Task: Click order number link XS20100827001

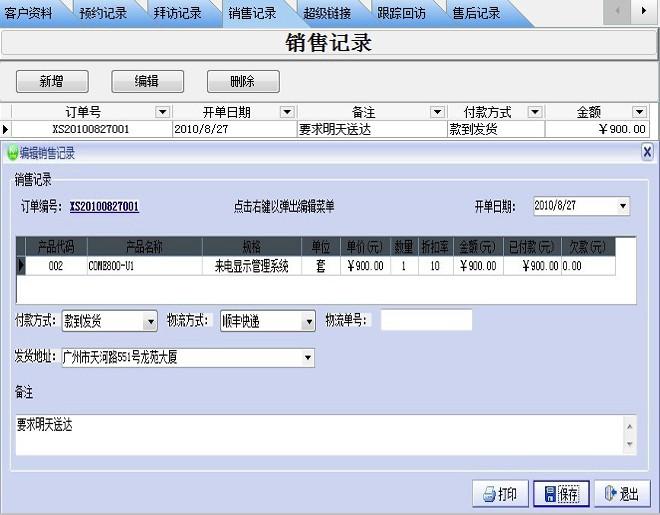Action: (x=104, y=207)
